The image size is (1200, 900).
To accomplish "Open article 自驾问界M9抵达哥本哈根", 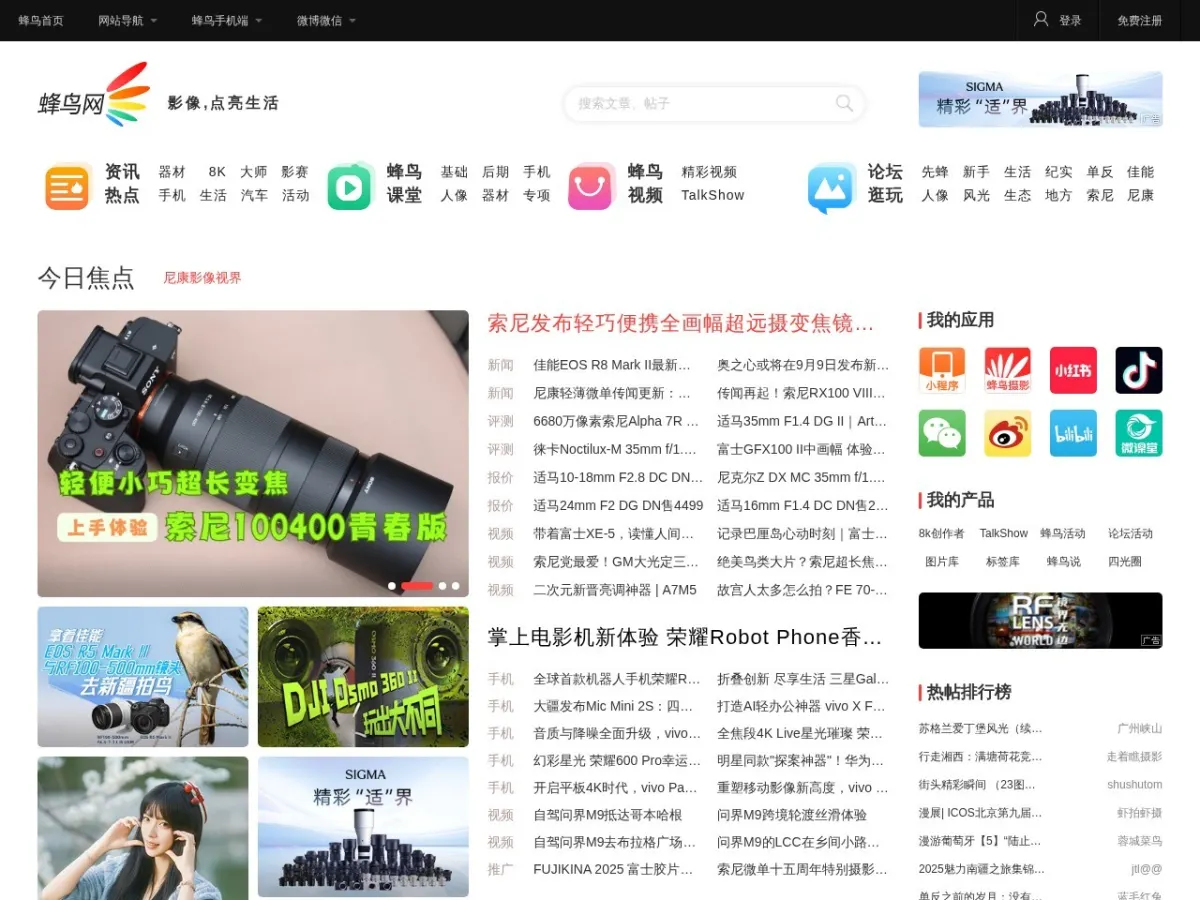I will coord(608,815).
